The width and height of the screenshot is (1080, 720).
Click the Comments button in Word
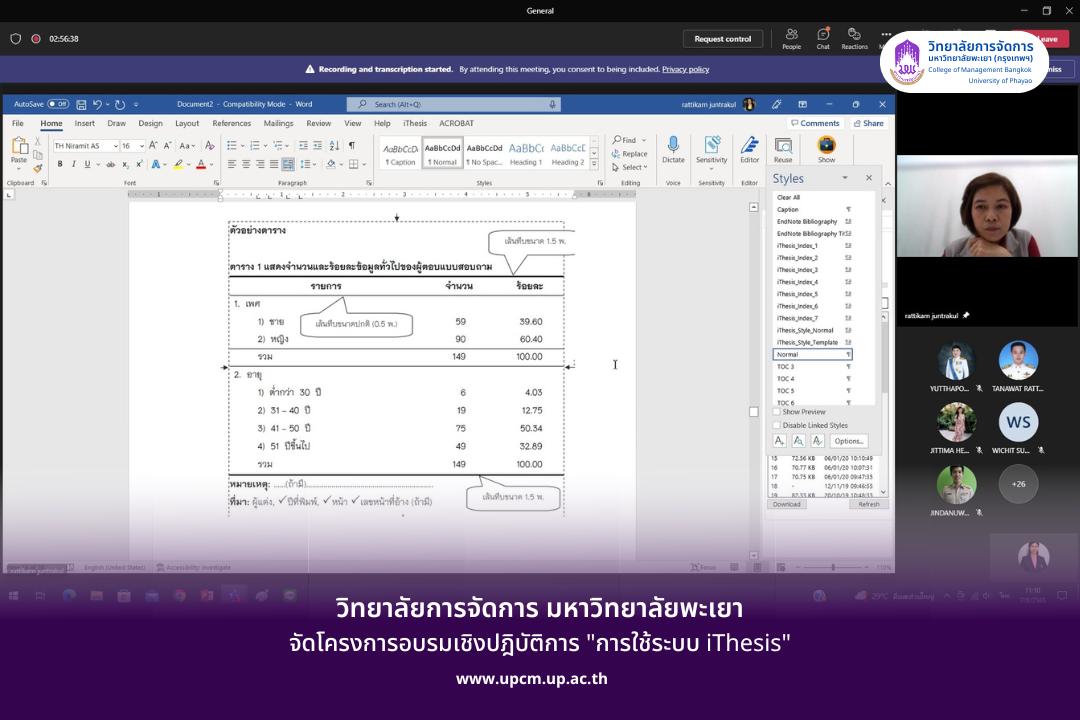pyautogui.click(x=816, y=123)
